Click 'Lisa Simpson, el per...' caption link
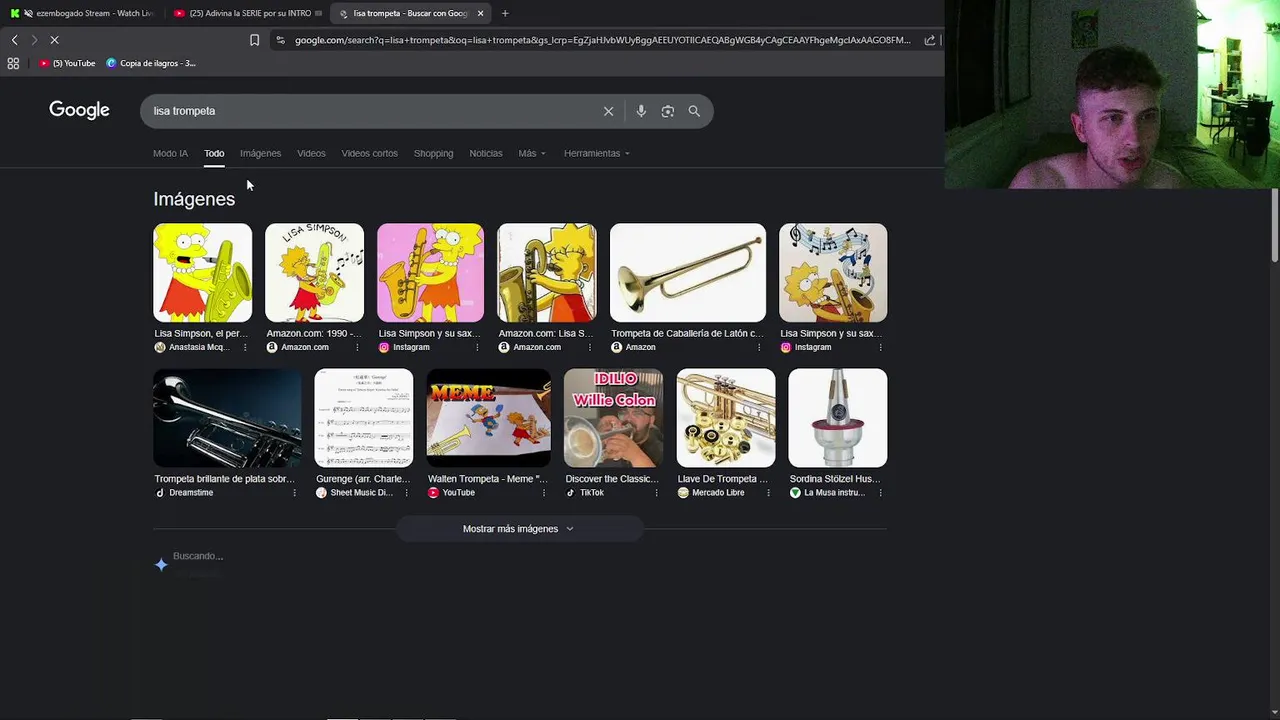This screenshot has width=1280, height=720. click(x=201, y=333)
